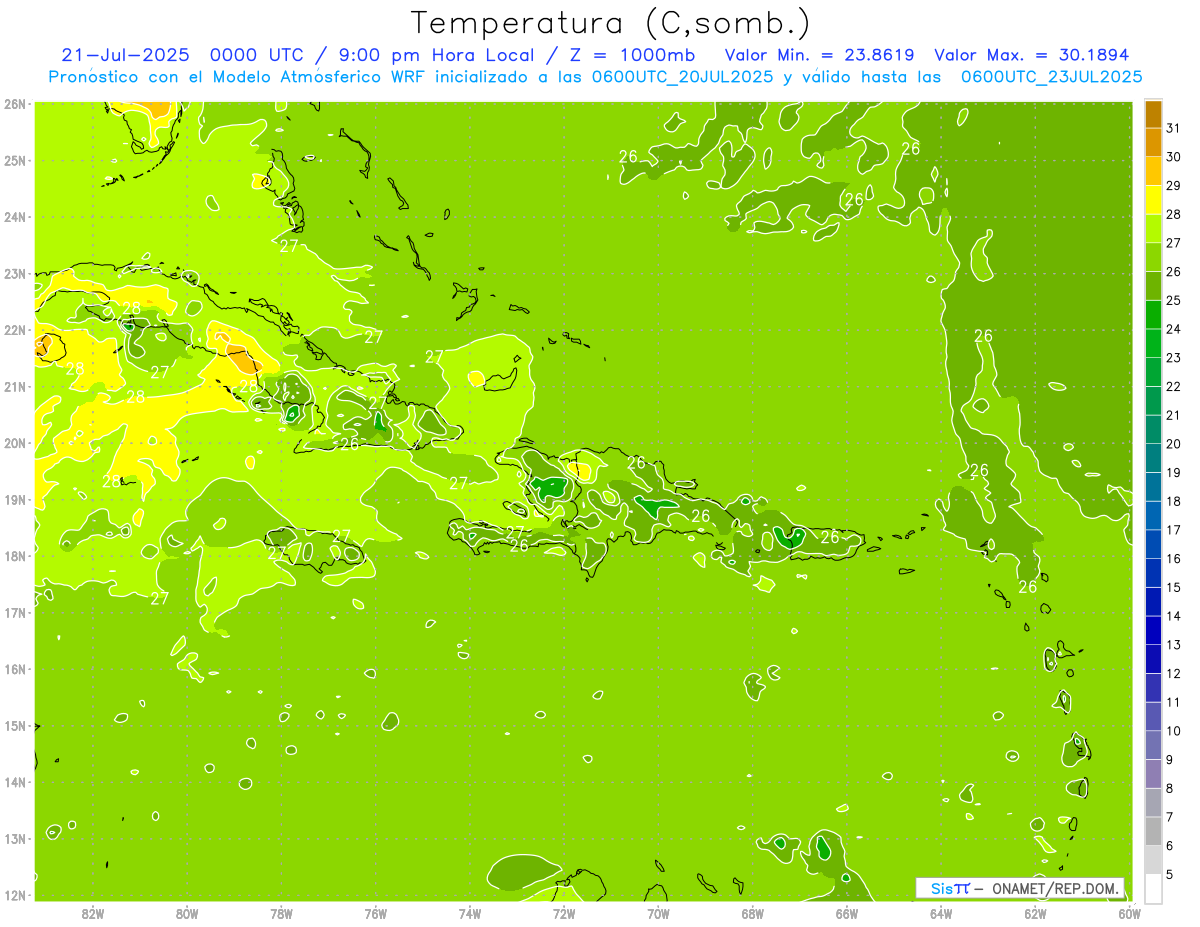The height and width of the screenshot is (927, 1200).
Task: Click the legend value label 29
Action: pos(1173,185)
